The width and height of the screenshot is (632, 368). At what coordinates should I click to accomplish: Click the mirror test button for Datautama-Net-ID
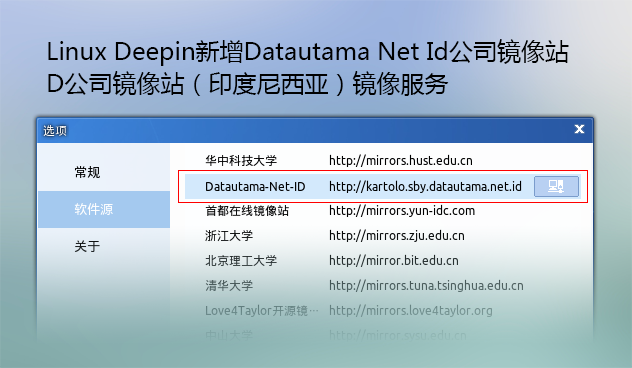click(556, 186)
